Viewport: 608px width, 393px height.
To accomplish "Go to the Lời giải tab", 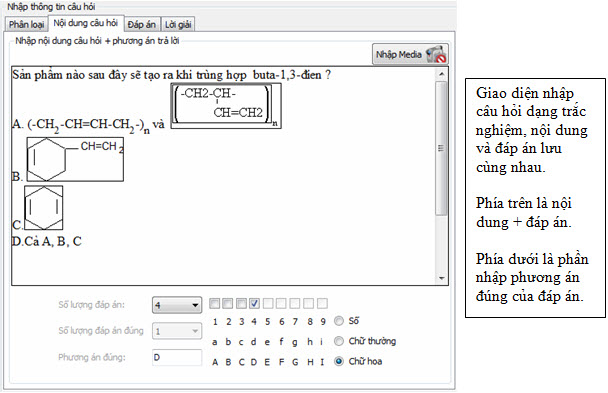I will click(x=178, y=24).
